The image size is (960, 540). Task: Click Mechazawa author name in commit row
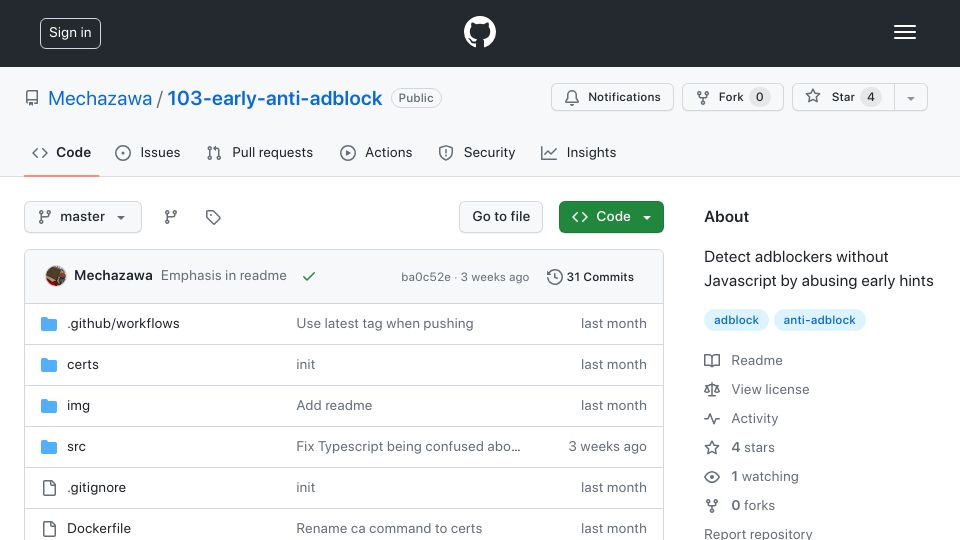[x=113, y=276]
